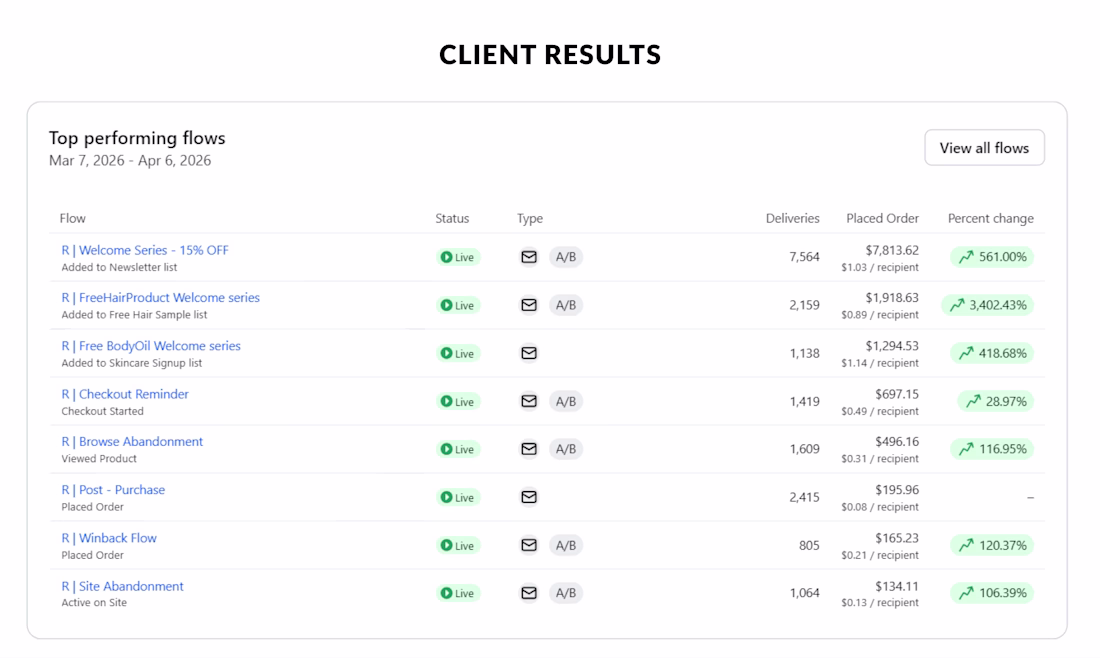Click the Placed Order column header
The width and height of the screenshot is (1100, 658).
882,218
